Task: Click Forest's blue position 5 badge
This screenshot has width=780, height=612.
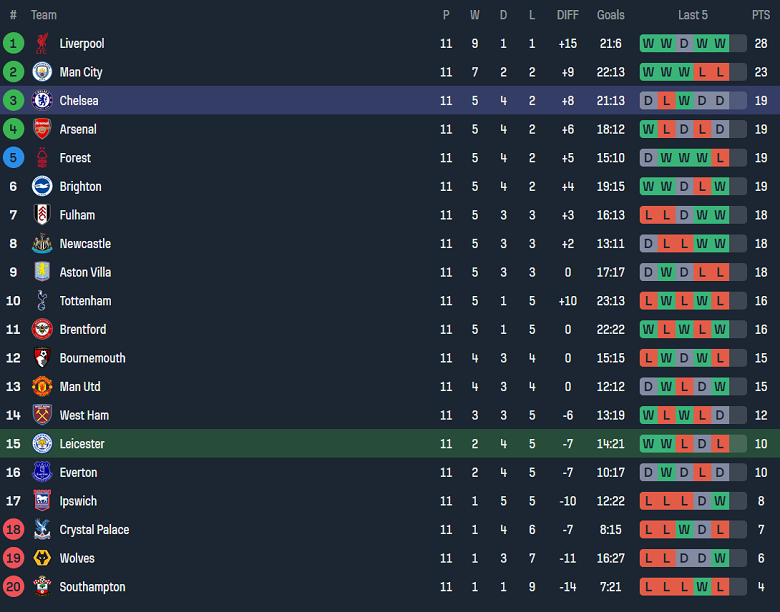Action: point(13,158)
